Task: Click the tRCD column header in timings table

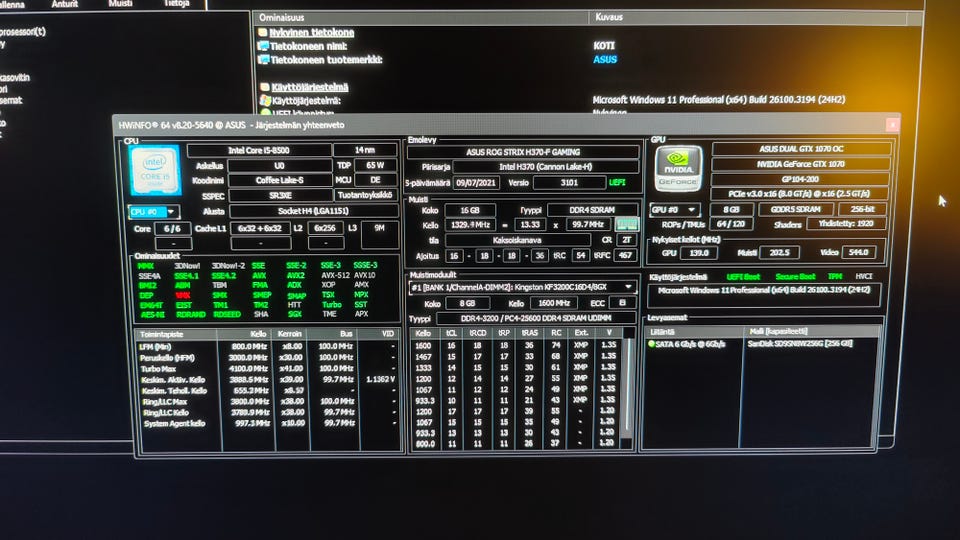Action: point(477,334)
